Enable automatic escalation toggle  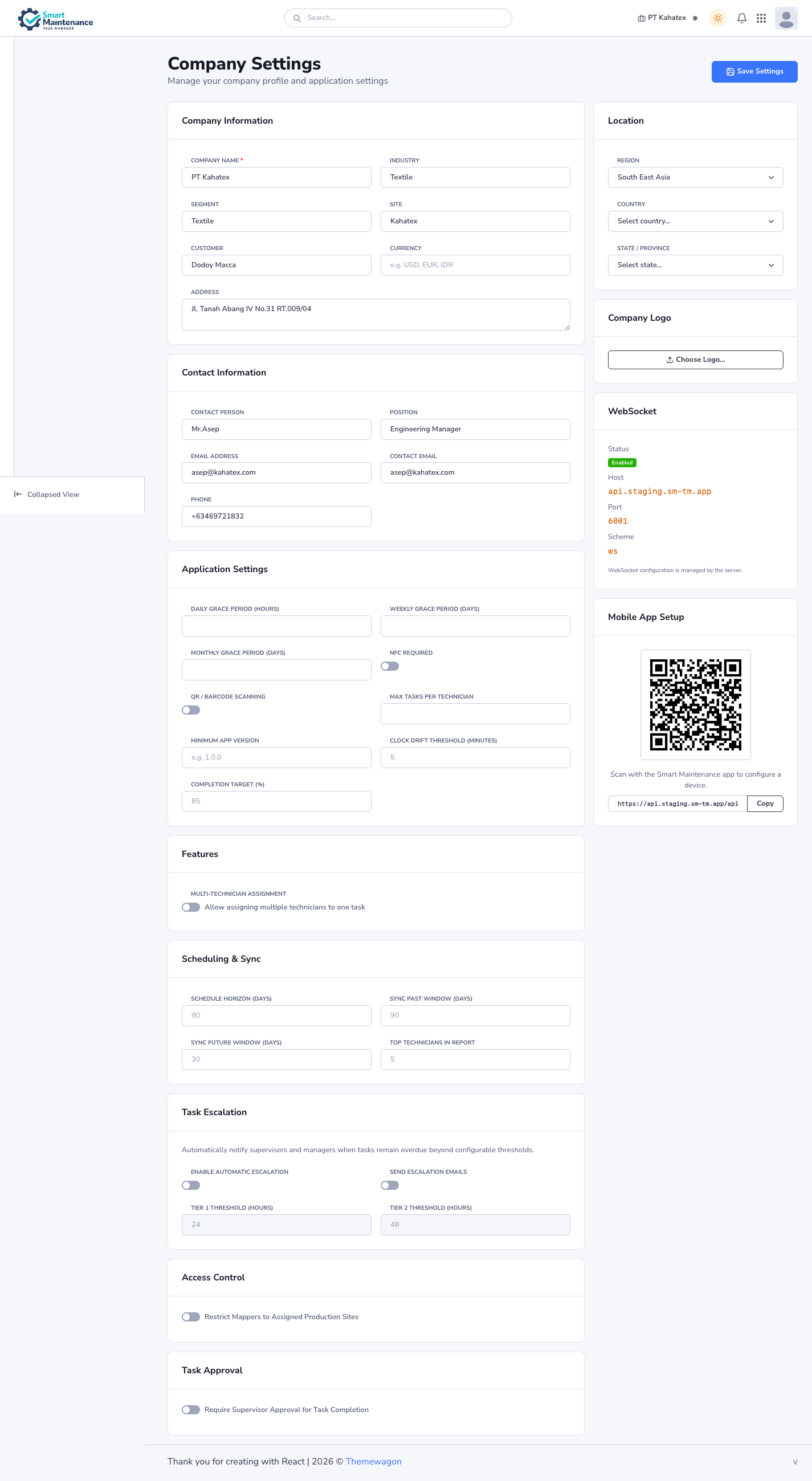point(191,1185)
